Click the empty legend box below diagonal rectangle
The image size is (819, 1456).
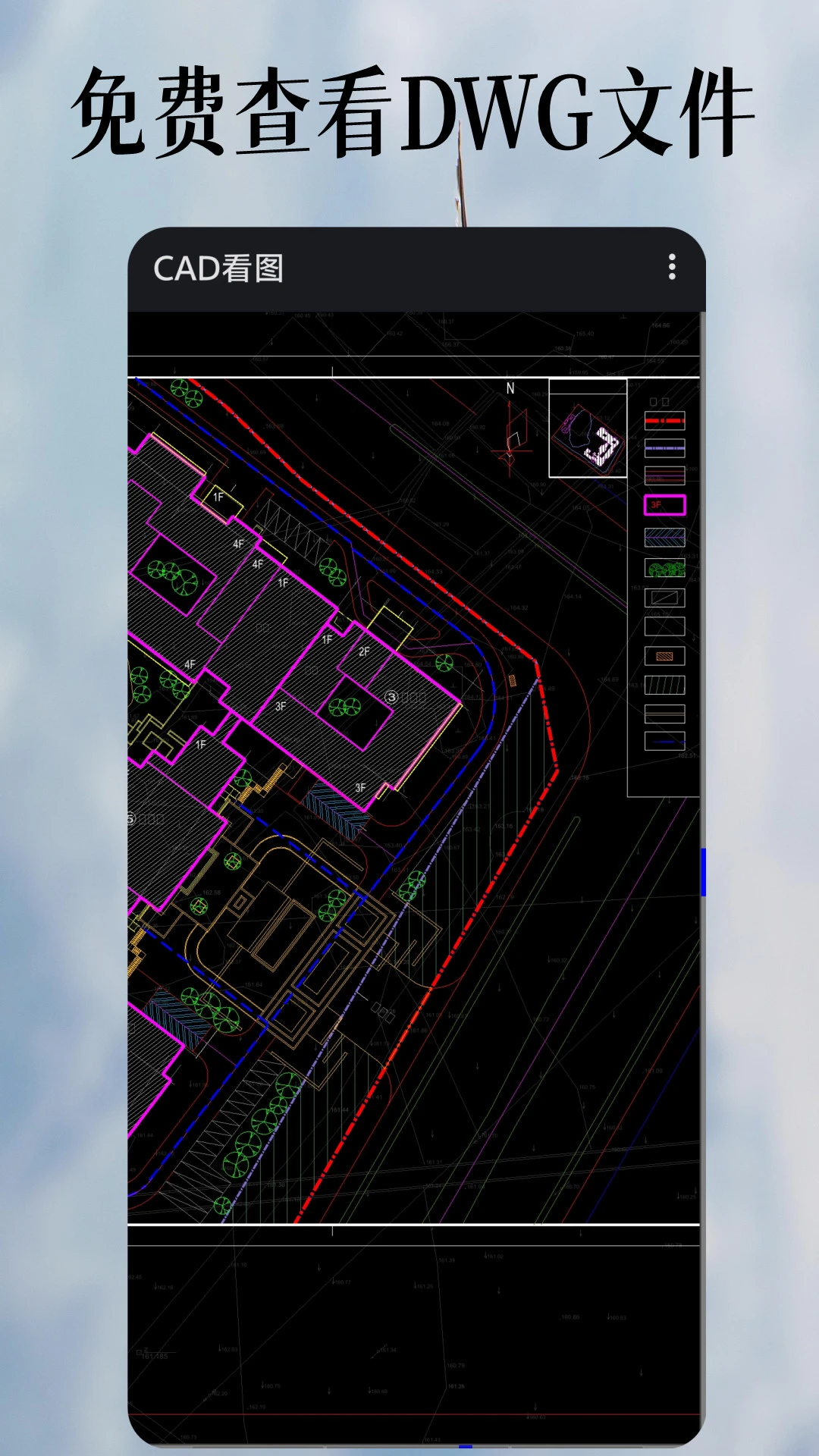(x=664, y=626)
